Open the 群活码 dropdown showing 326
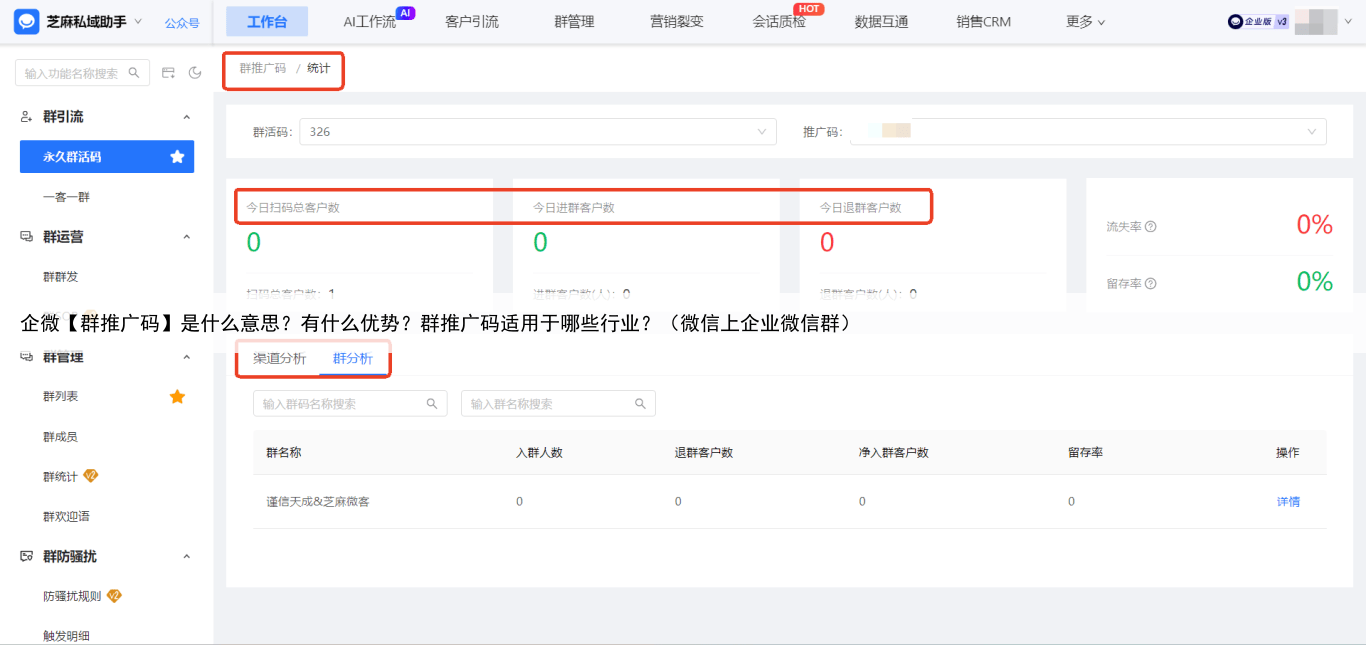1366x645 pixels. coord(537,132)
